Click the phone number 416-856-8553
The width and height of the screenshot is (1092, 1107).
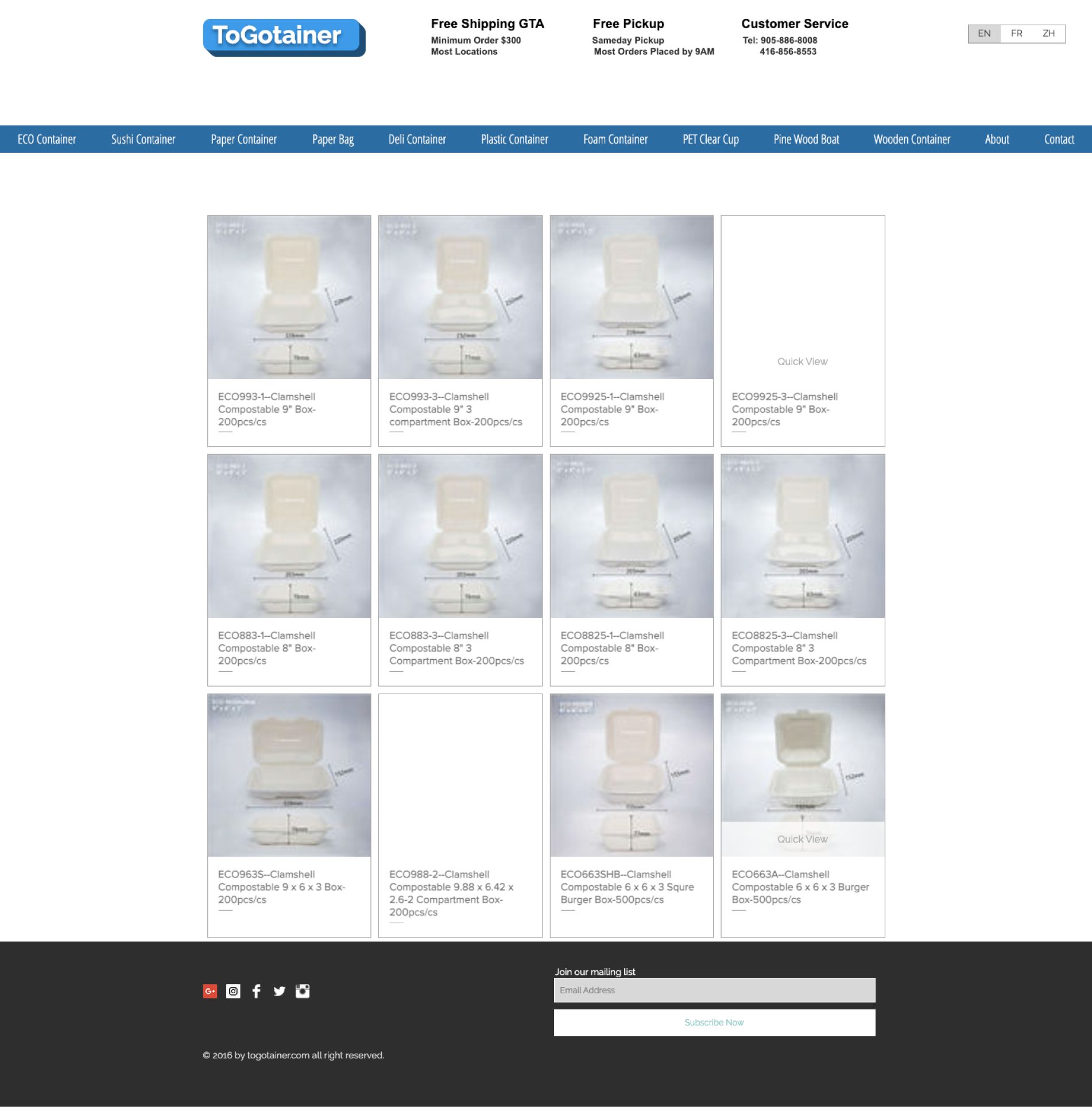tap(788, 52)
